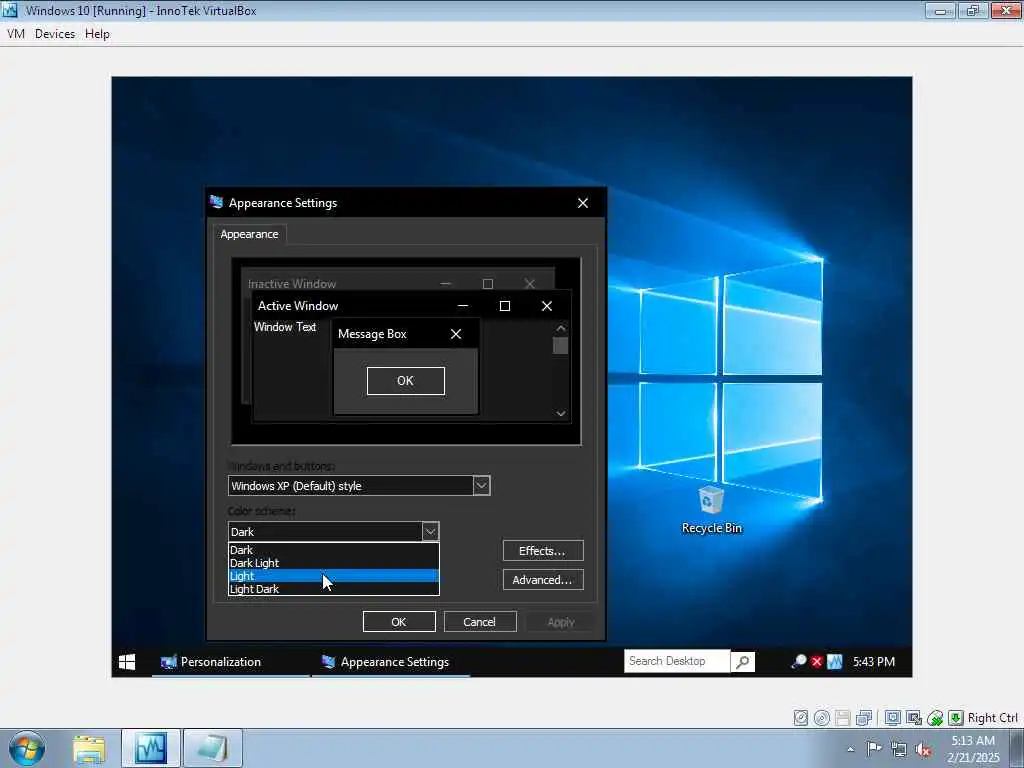Viewport: 1024px width, 768px height.
Task: Click the Inactive Window preview title
Action: coord(292,284)
